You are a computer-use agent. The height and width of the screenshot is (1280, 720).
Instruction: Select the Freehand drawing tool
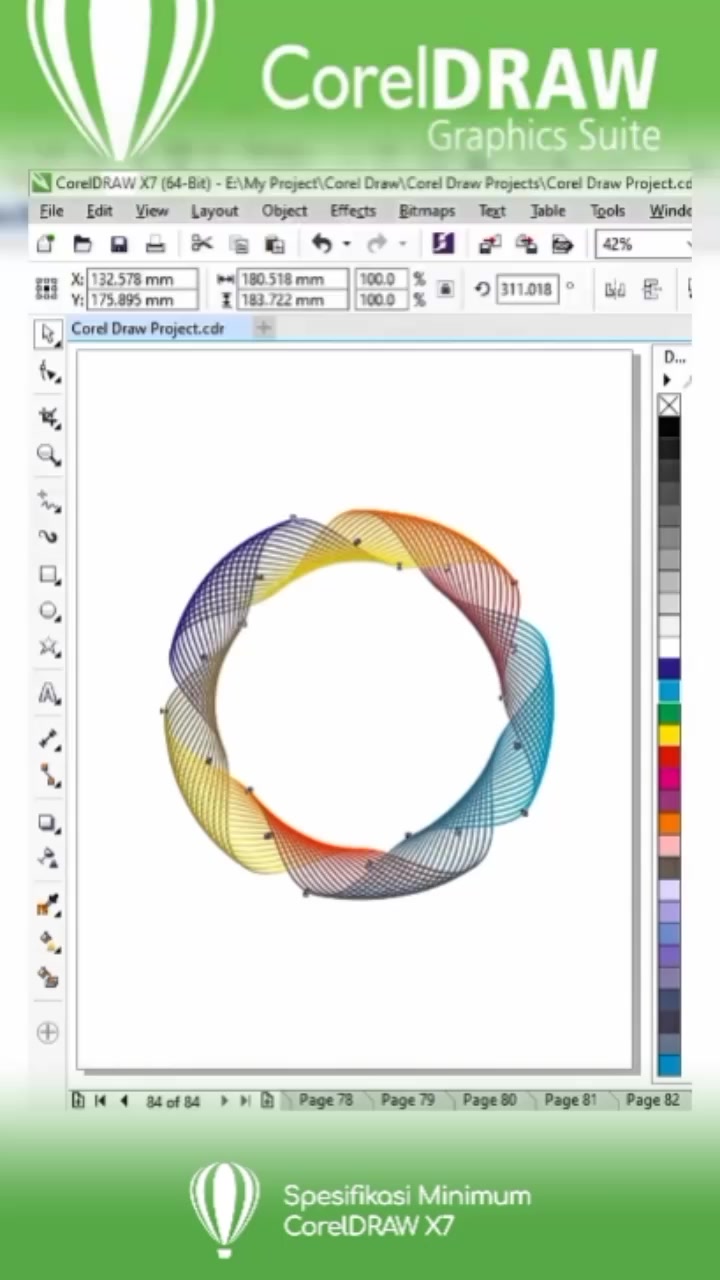47,501
